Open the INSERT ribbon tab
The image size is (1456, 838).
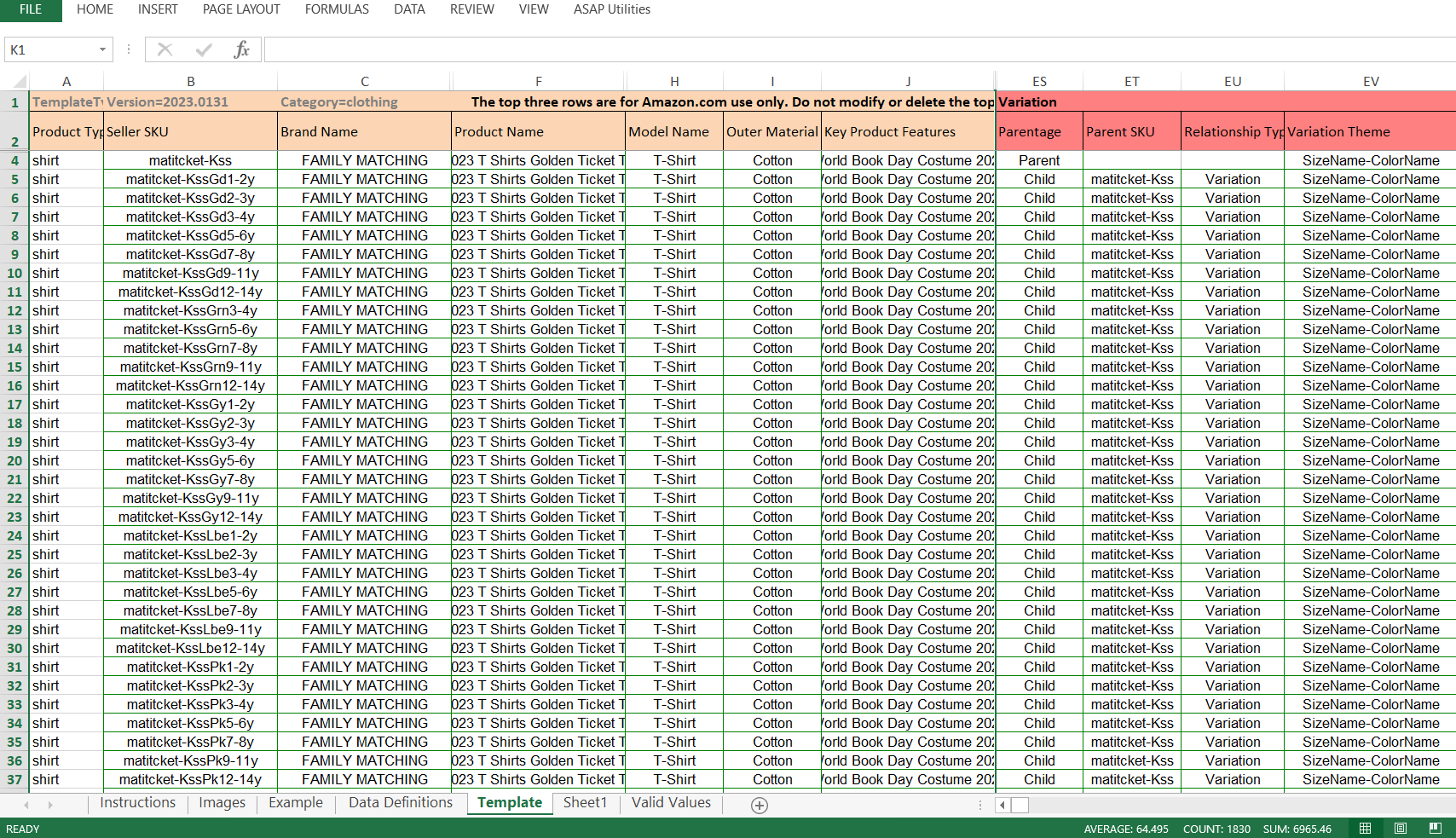[x=158, y=9]
